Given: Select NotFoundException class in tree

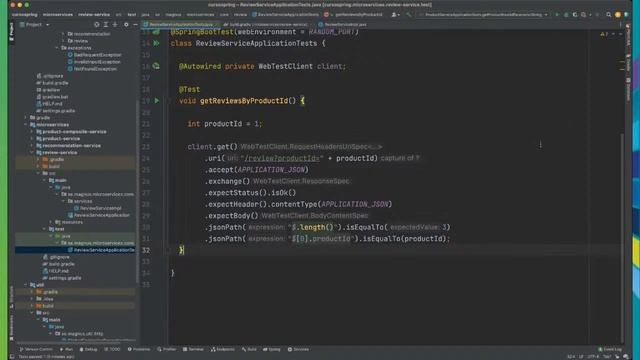Looking at the screenshot, I should coord(92,69).
